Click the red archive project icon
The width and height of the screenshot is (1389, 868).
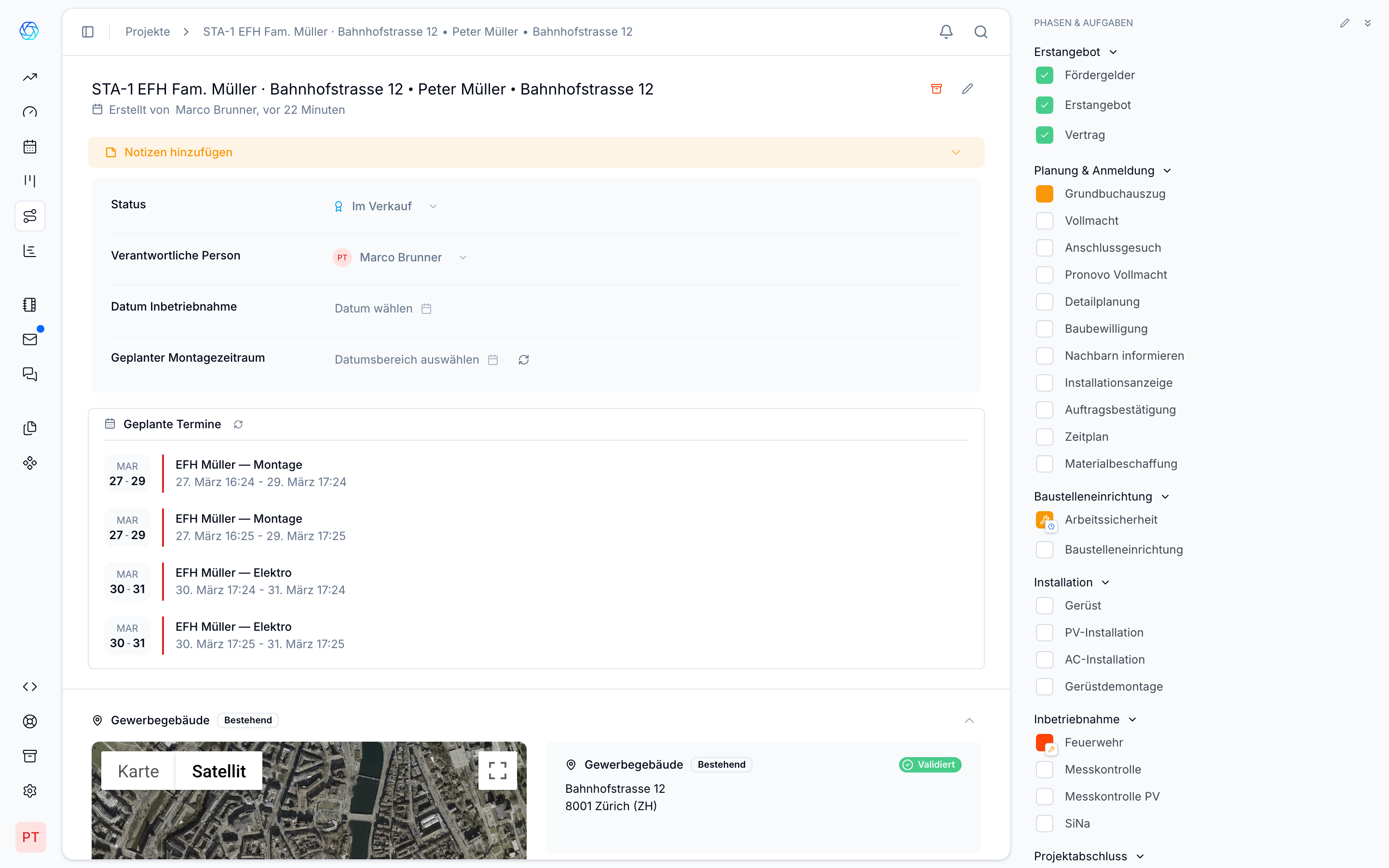tap(936, 88)
